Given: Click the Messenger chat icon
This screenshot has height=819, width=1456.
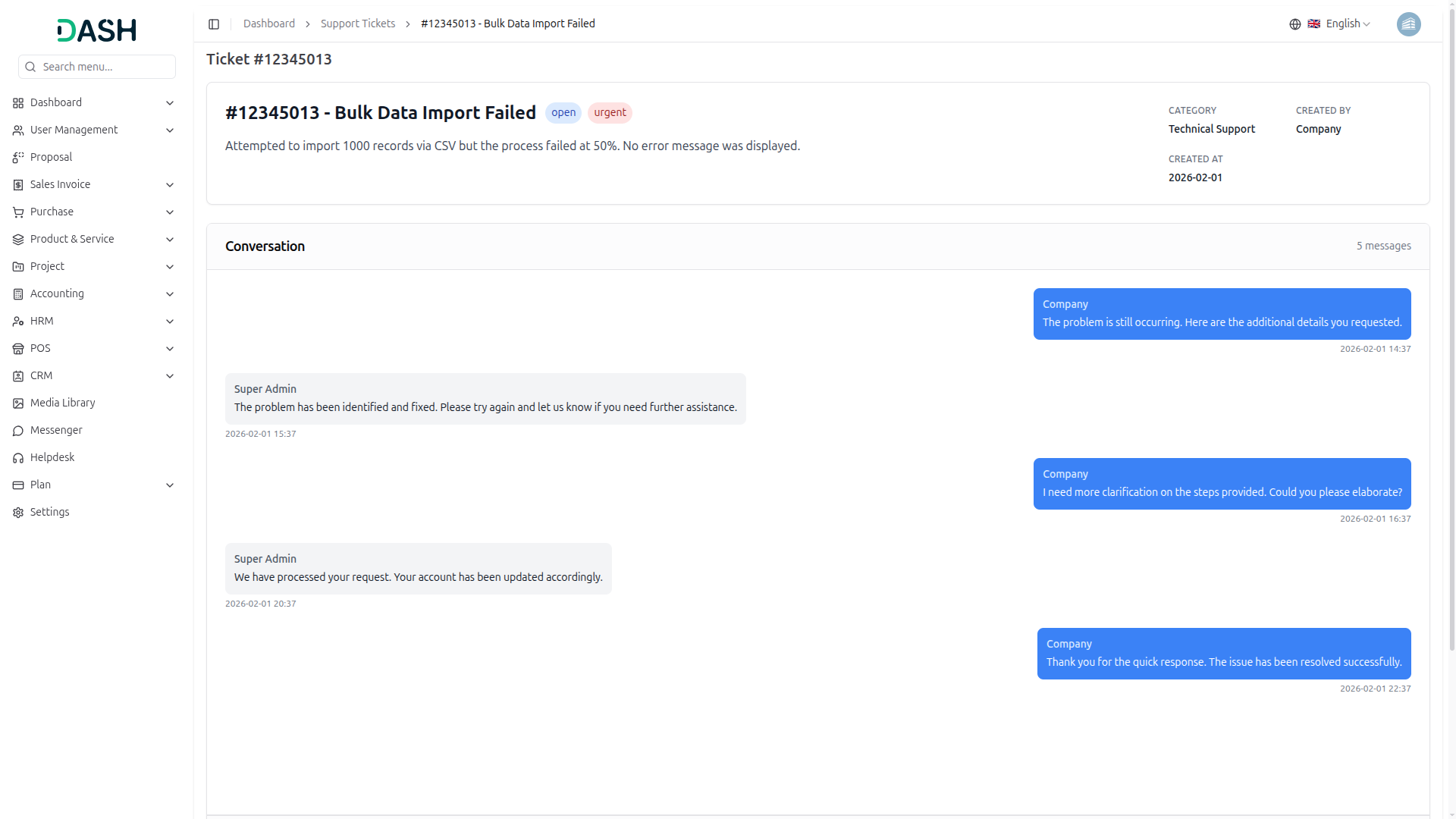Looking at the screenshot, I should [18, 431].
